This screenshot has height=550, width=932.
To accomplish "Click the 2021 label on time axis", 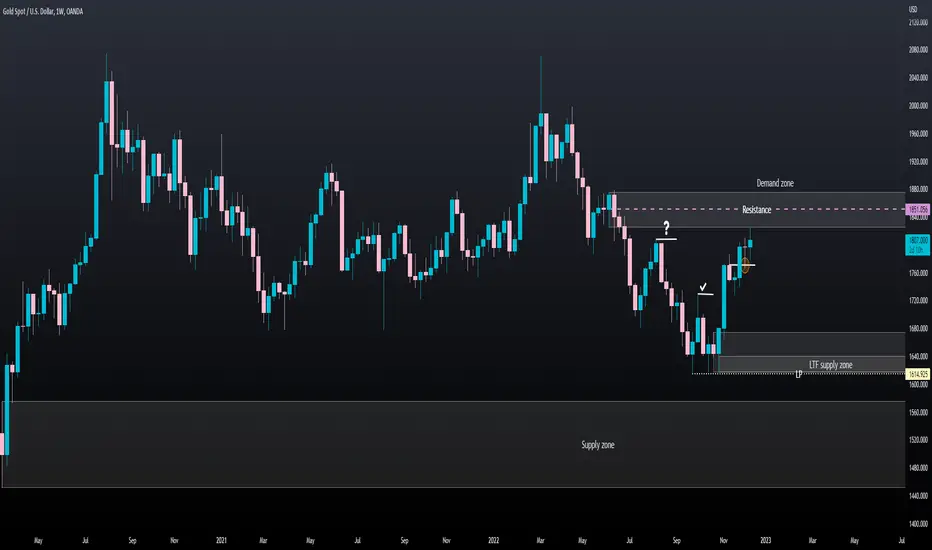I will point(221,540).
